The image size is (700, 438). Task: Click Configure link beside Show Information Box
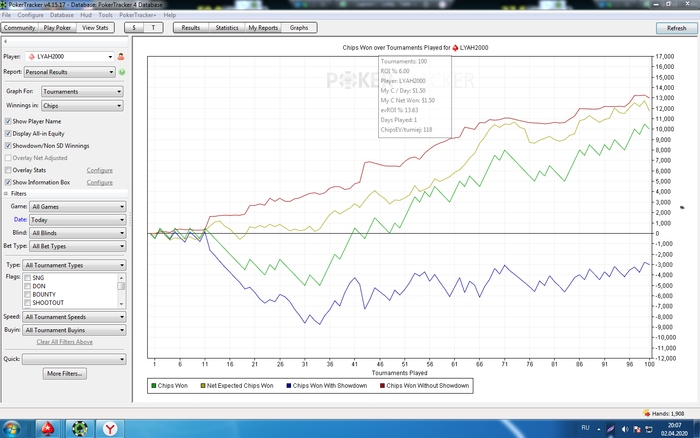point(100,182)
